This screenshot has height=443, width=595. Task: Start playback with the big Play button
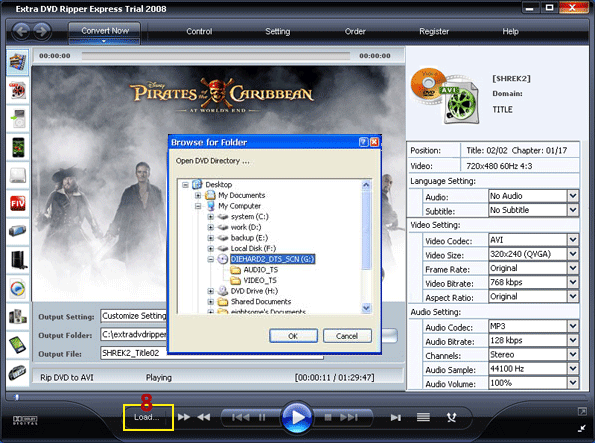point(297,418)
